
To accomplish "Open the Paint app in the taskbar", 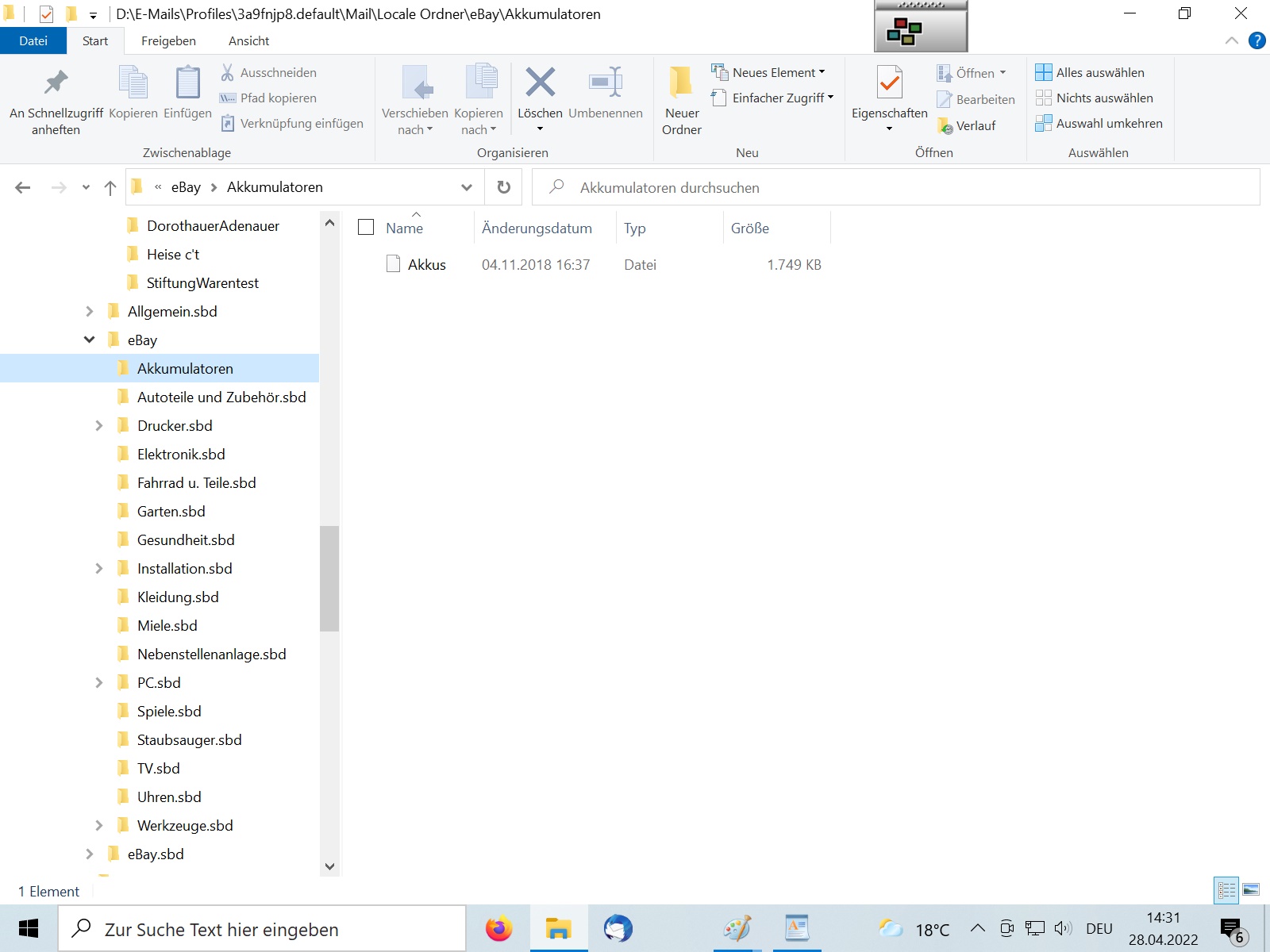I will coord(737,928).
